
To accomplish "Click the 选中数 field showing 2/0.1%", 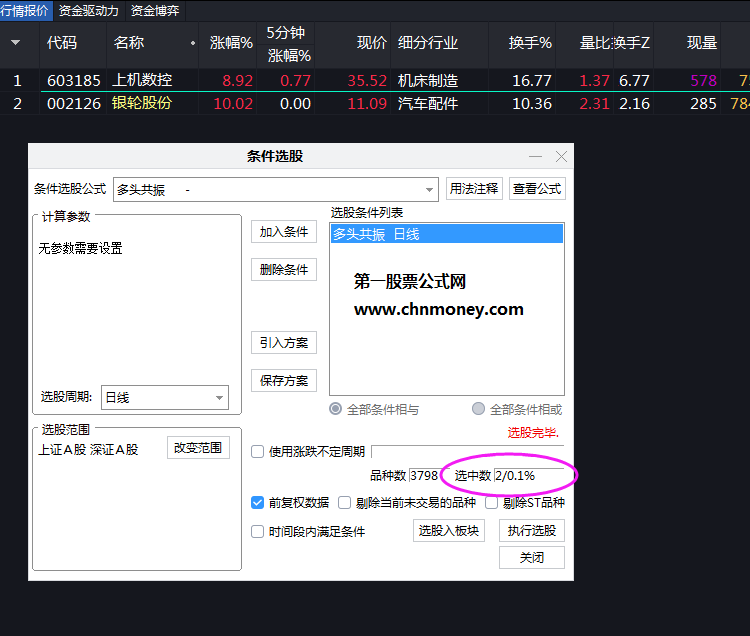I will click(x=529, y=476).
